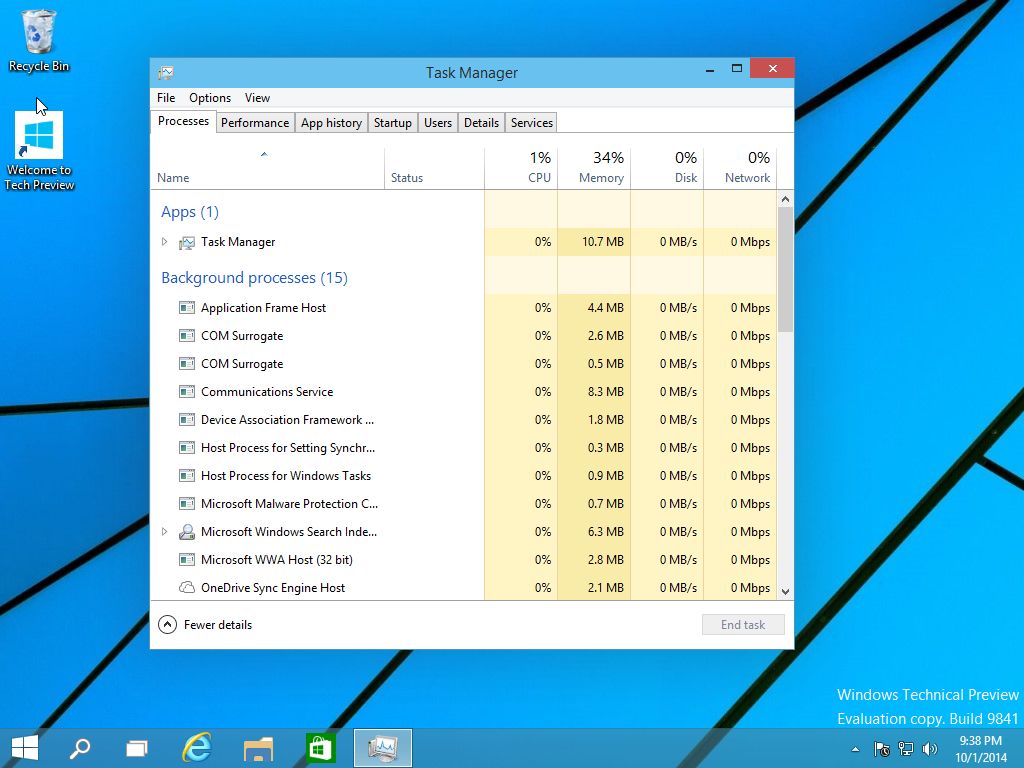
Task: Launch Internet Explorer from the taskbar
Action: pos(197,748)
